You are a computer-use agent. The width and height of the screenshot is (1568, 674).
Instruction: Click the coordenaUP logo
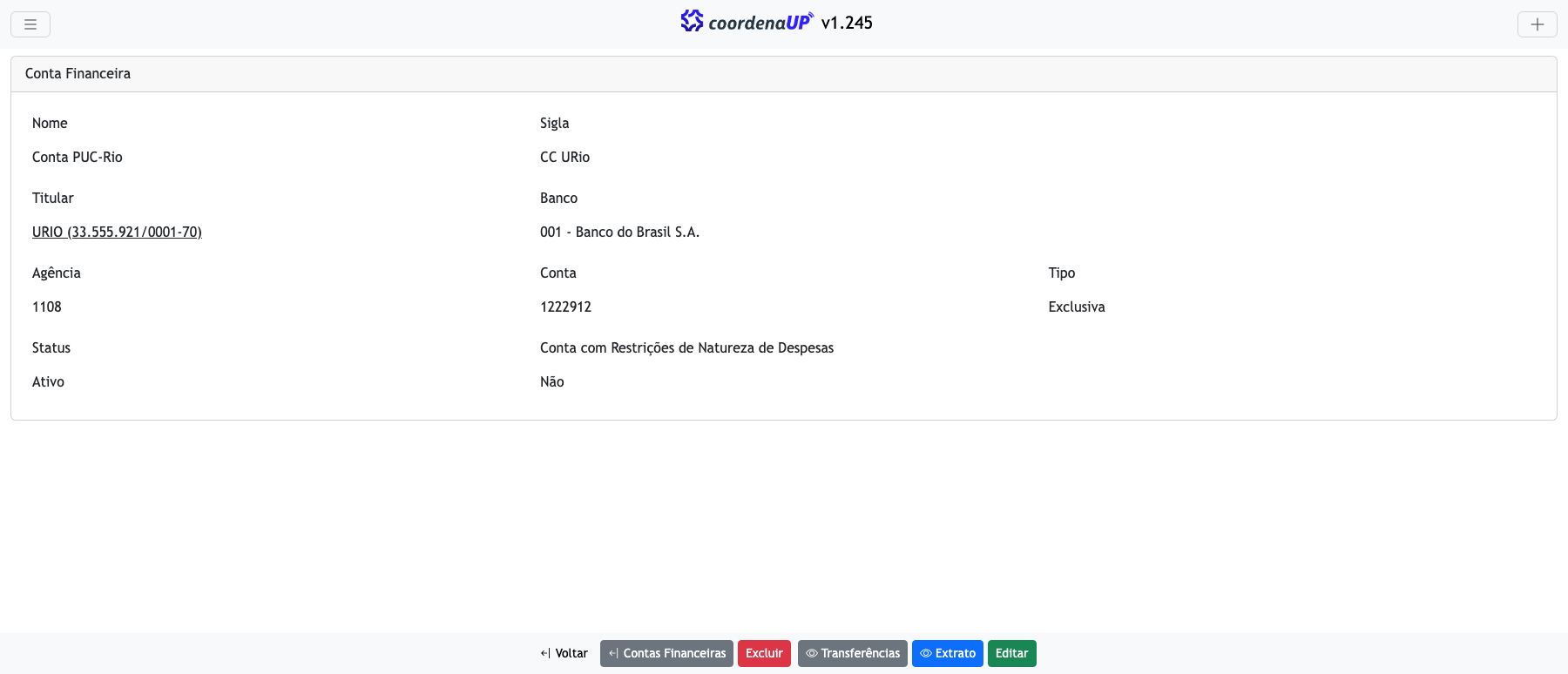(747, 22)
